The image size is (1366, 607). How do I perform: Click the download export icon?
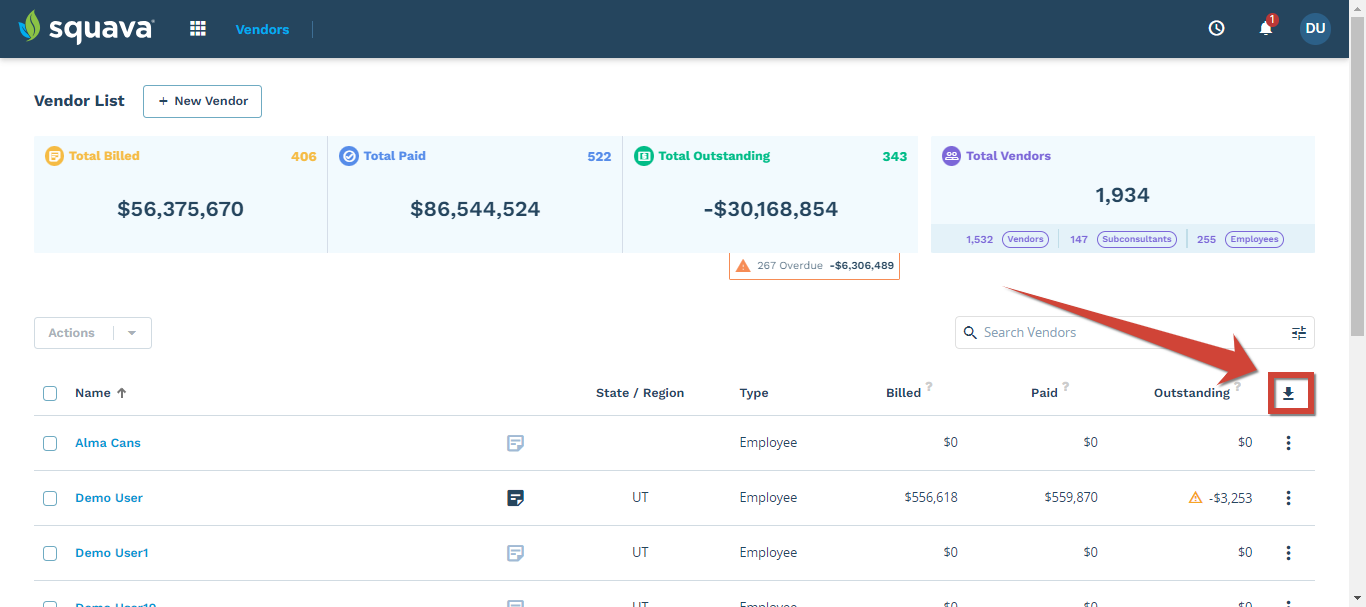click(x=1289, y=393)
